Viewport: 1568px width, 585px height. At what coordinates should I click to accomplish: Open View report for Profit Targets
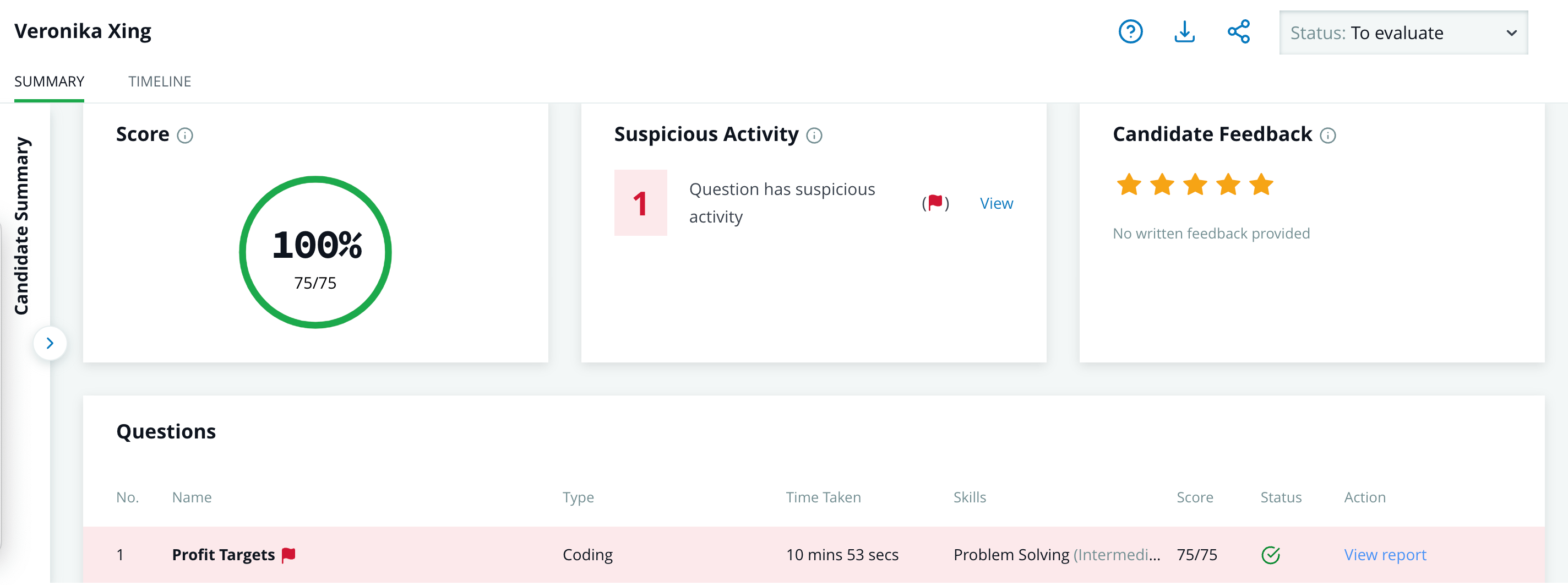(x=1385, y=555)
